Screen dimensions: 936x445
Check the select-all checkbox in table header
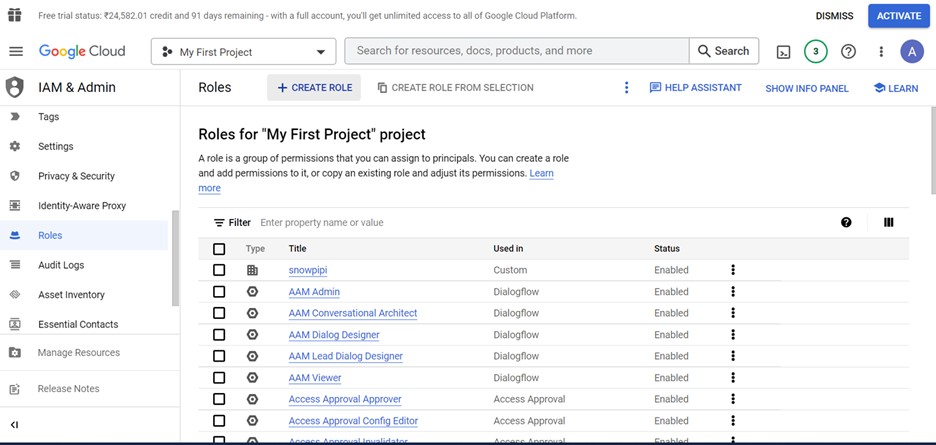pos(219,249)
